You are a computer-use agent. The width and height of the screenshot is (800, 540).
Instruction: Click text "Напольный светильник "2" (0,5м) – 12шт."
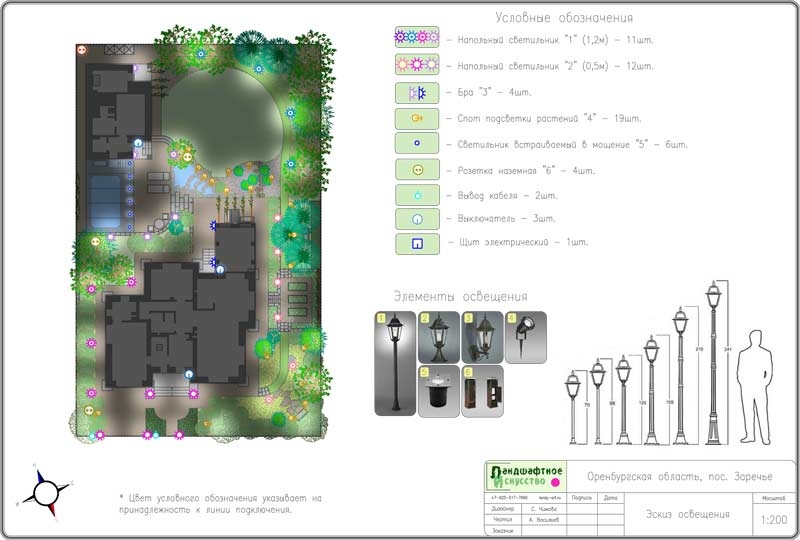[555, 66]
